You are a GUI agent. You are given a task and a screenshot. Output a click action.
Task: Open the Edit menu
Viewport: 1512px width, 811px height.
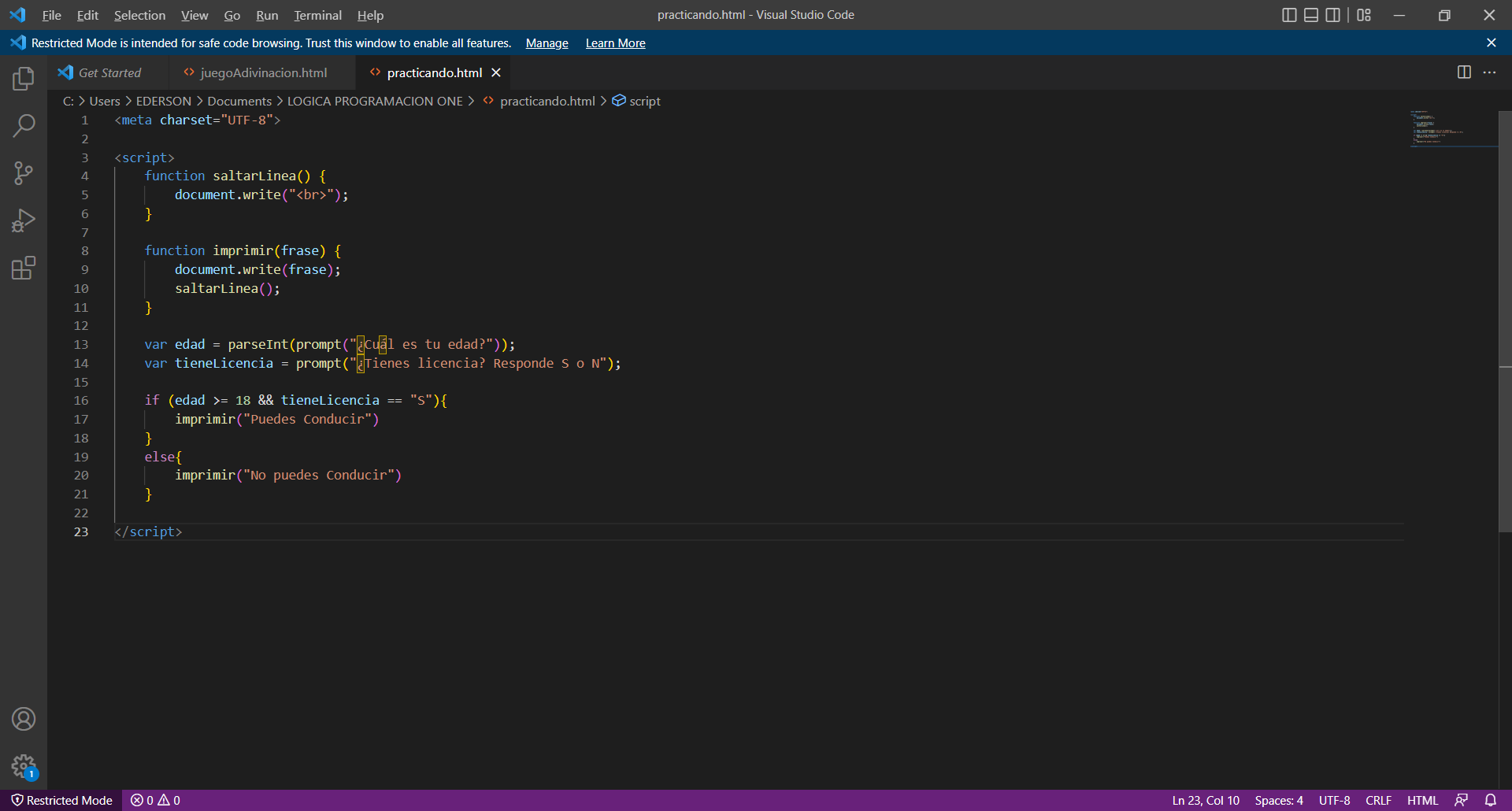click(87, 15)
